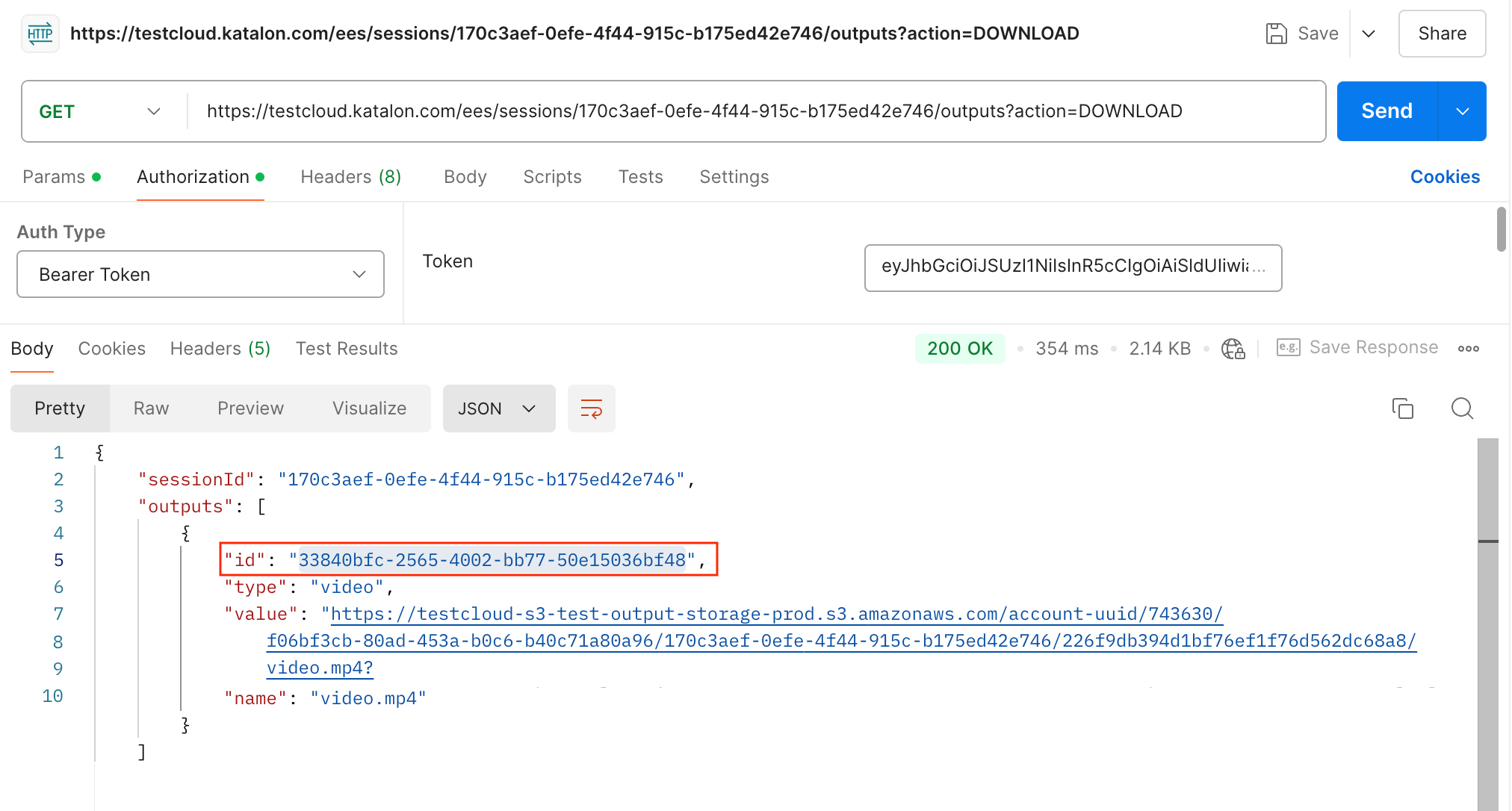Switch to the Headers (8) request tab
The height and width of the screenshot is (811, 1512).
350,177
